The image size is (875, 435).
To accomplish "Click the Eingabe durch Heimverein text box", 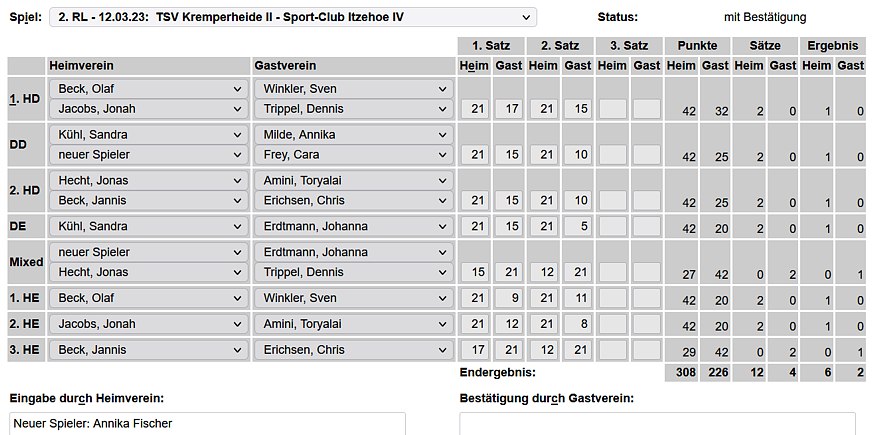I will pos(207,423).
